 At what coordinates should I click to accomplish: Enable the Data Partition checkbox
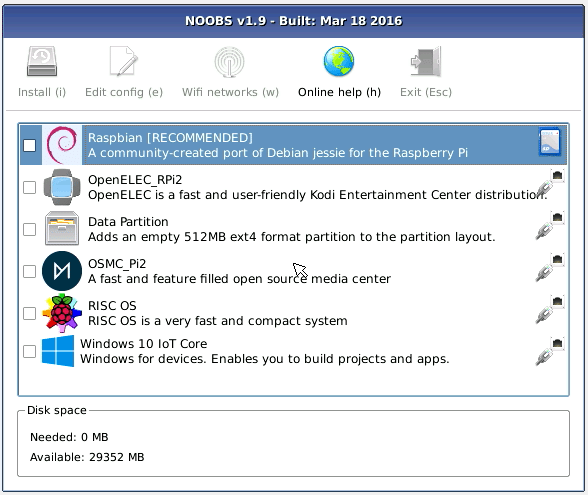30,229
